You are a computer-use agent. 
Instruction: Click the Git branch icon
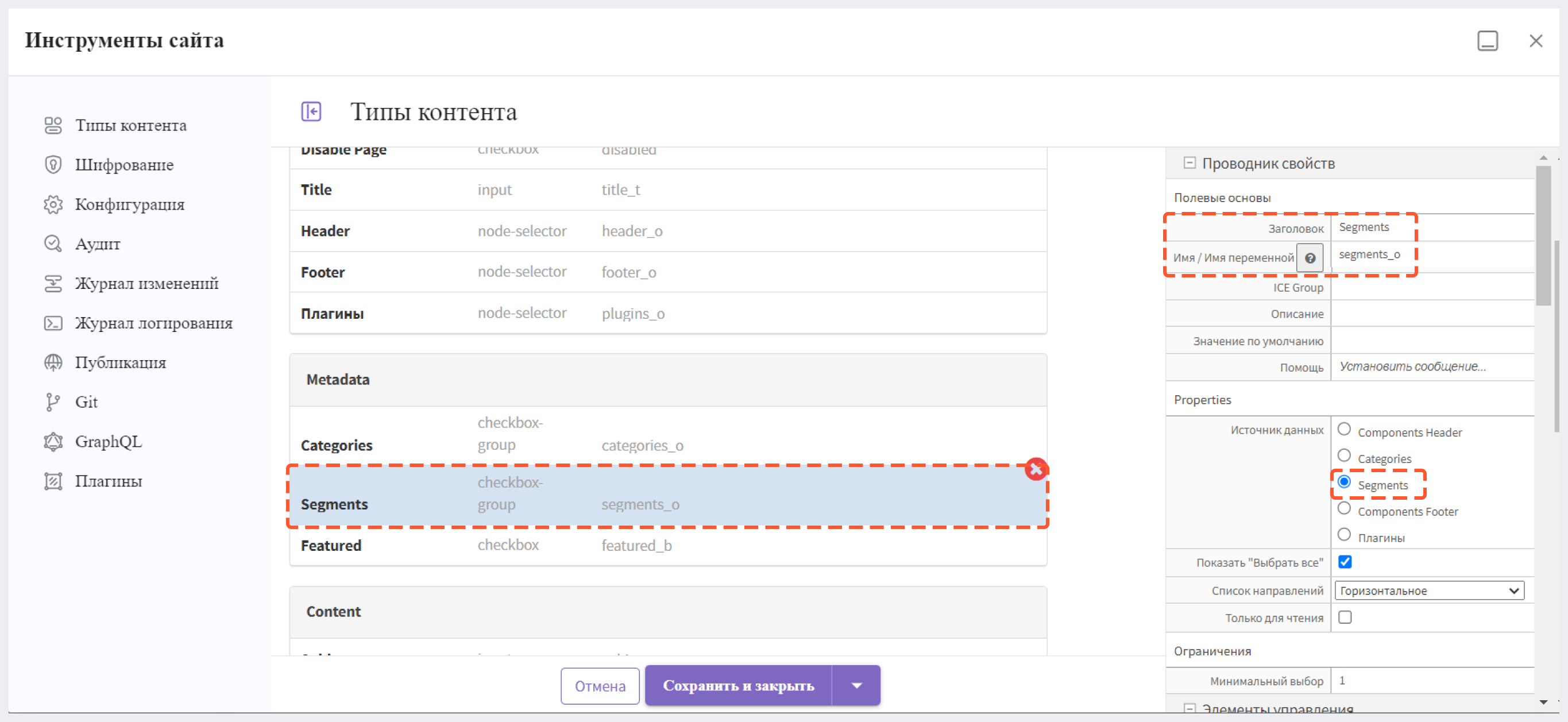pos(53,403)
